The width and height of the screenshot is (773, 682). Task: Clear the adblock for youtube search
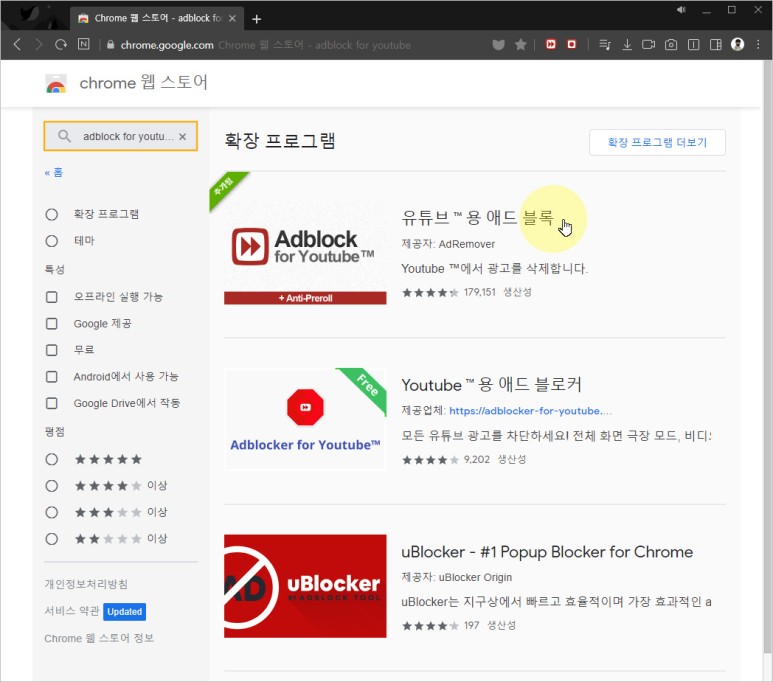click(x=182, y=137)
